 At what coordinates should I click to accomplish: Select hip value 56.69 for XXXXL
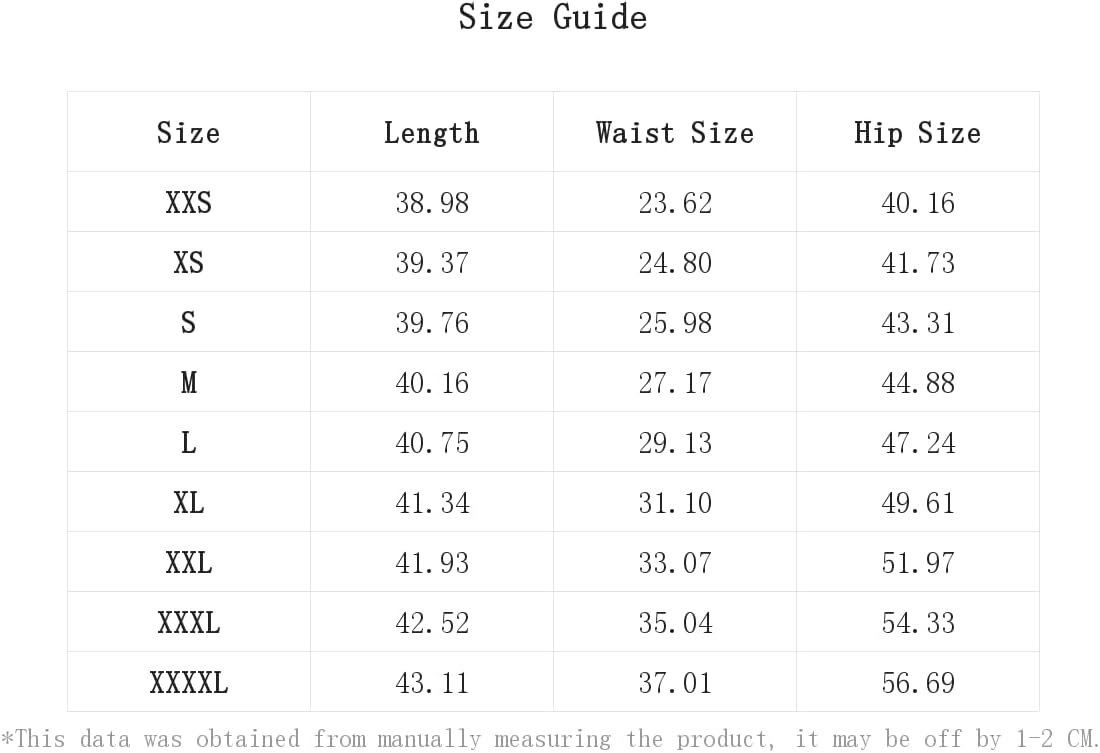tap(918, 683)
